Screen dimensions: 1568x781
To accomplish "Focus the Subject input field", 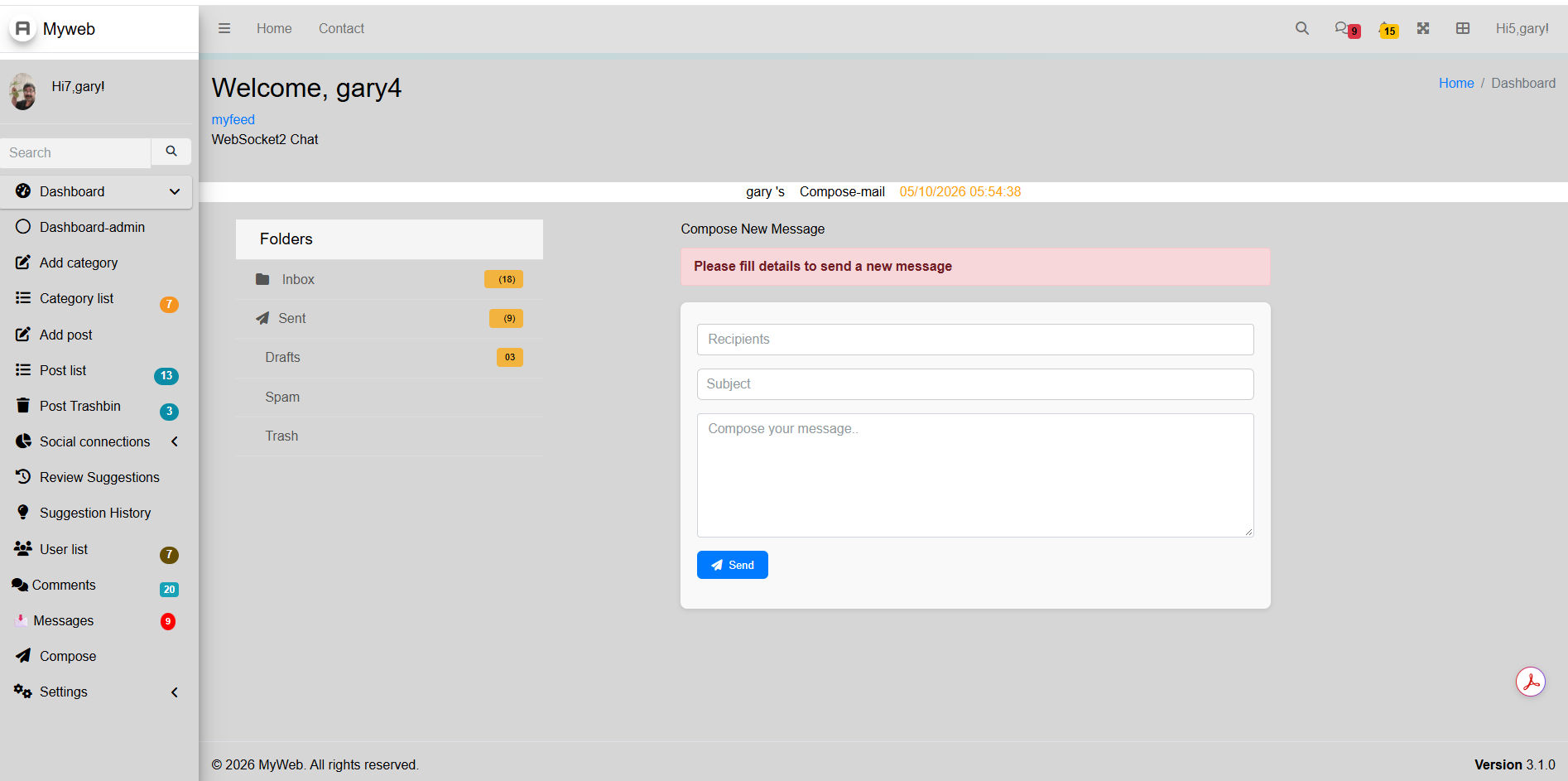I will click(x=975, y=384).
